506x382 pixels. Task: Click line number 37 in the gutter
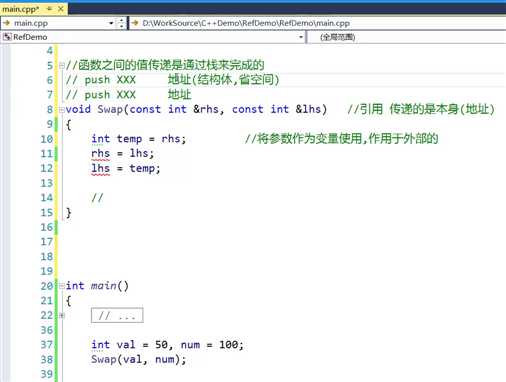47,345
